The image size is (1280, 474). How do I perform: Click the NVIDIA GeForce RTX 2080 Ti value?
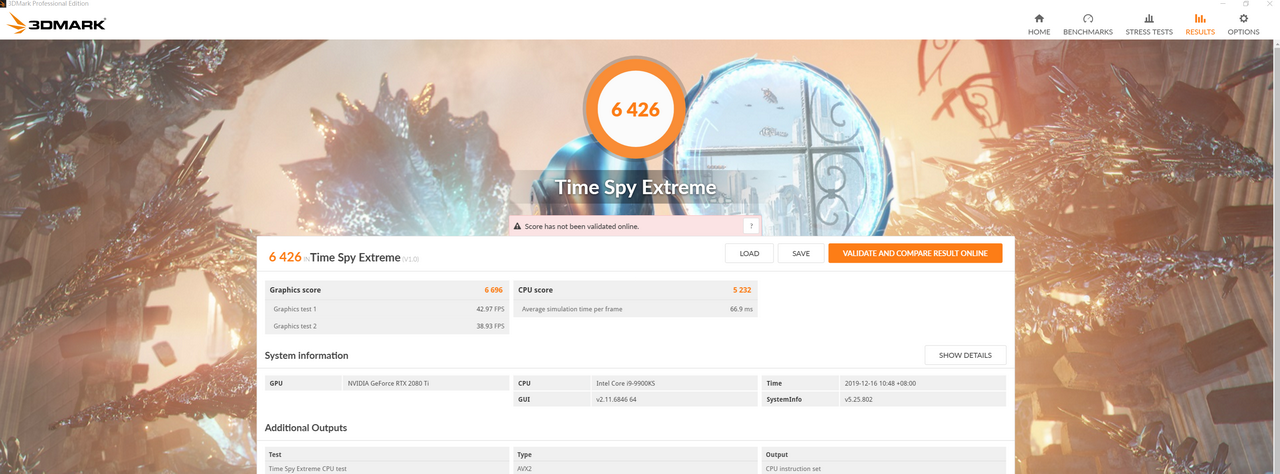(387, 383)
